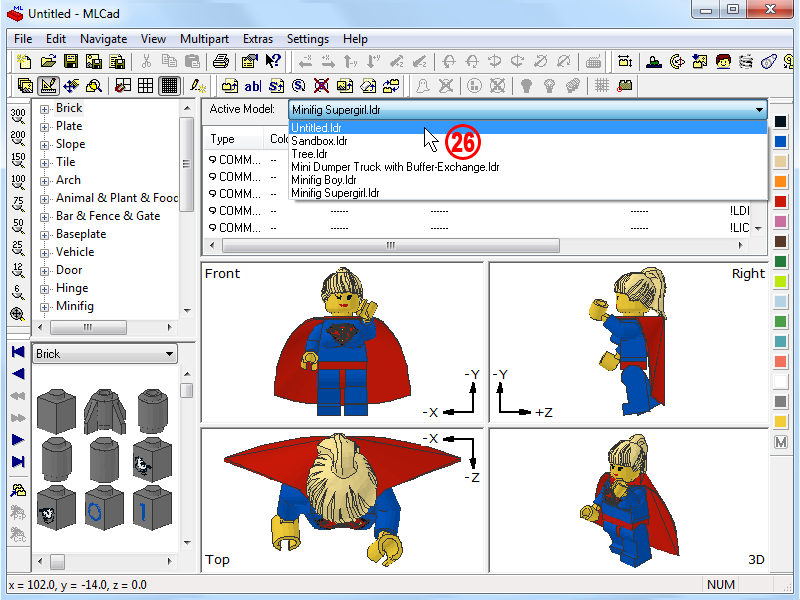Open the minifig generator icon
Viewport: 800px width, 600px height.
(x=723, y=62)
